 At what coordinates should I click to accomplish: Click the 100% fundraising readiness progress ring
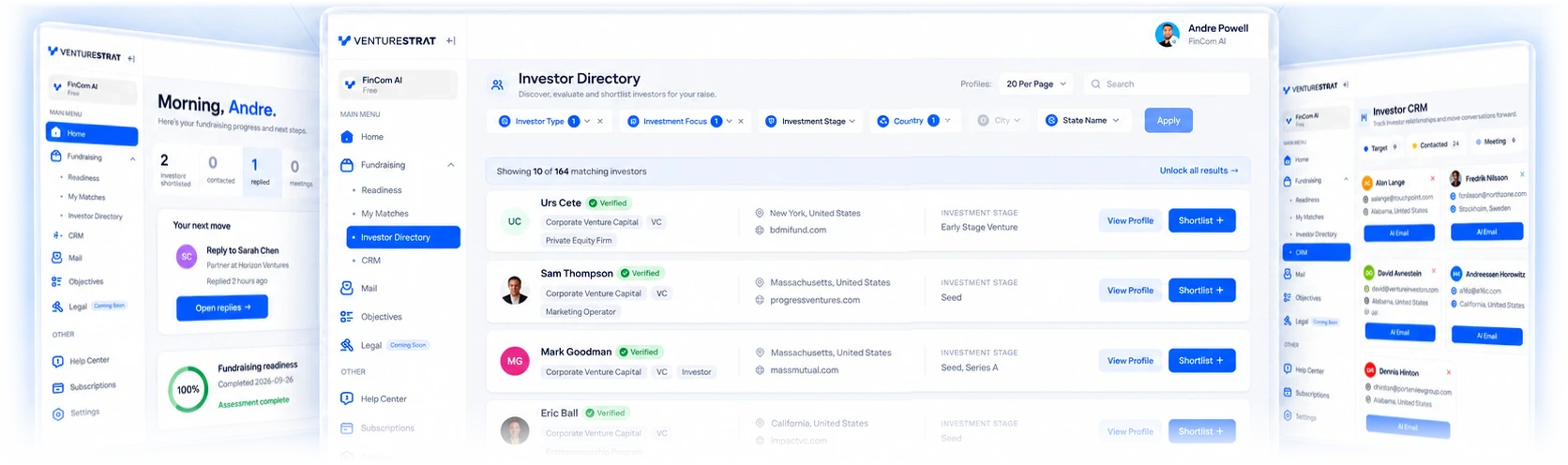click(x=188, y=389)
